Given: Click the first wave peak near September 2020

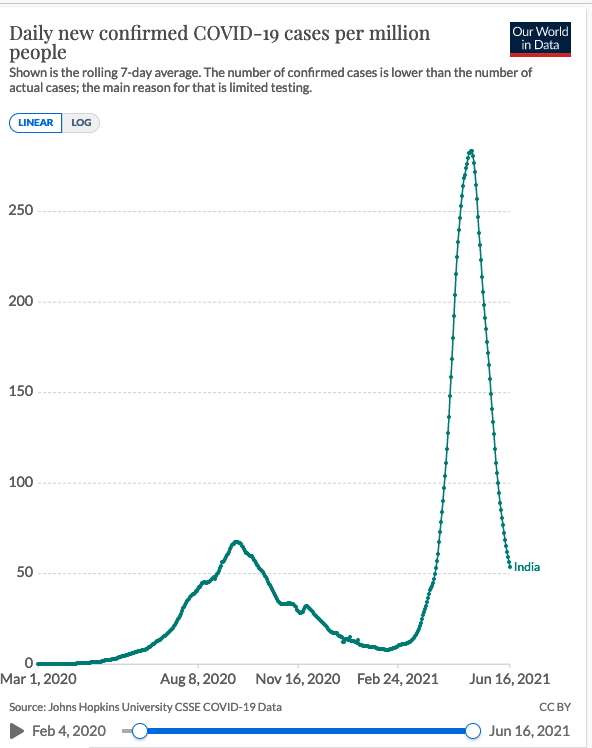Looking at the screenshot, I should (x=236, y=542).
